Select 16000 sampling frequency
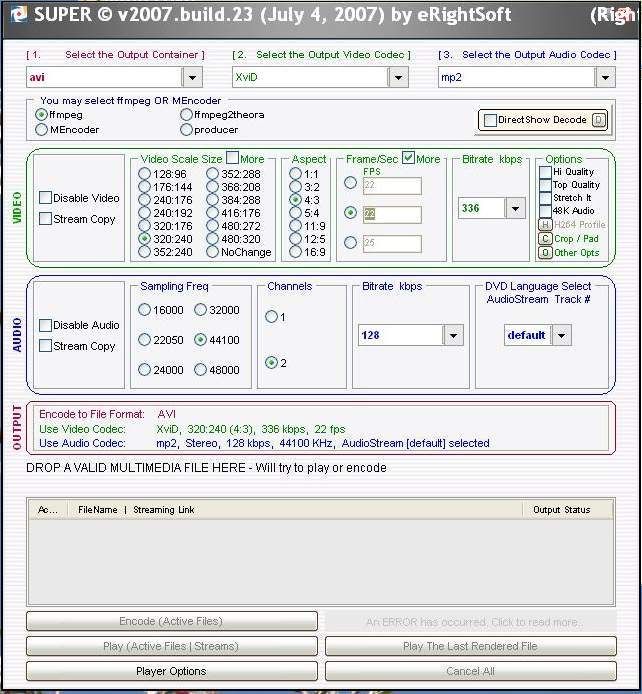This screenshot has width=642, height=694. click(x=144, y=310)
